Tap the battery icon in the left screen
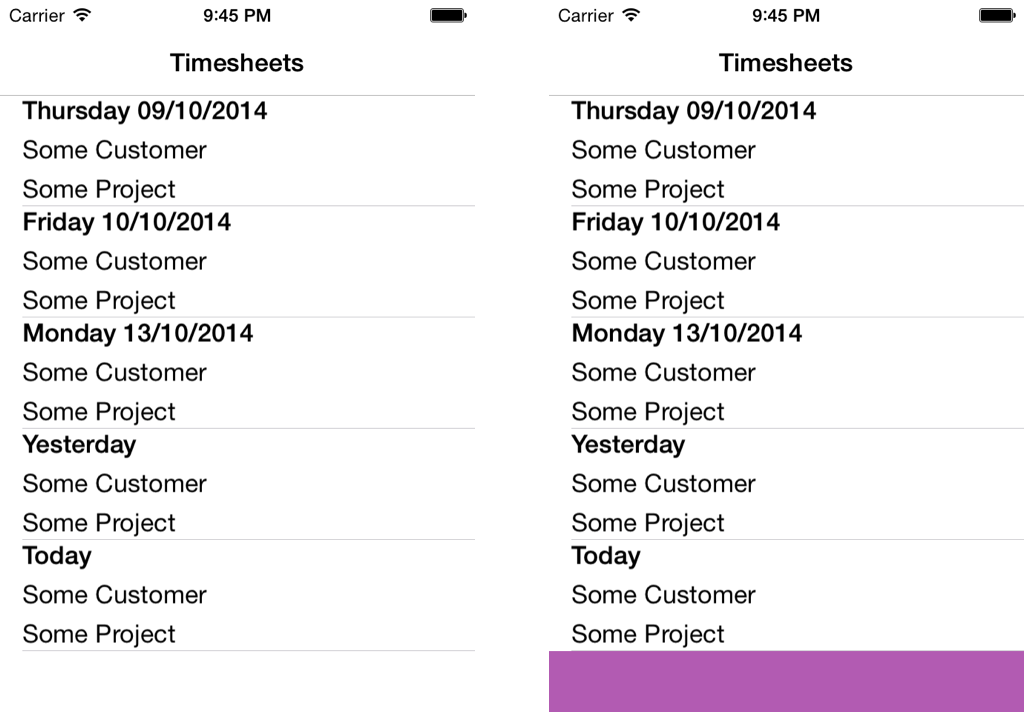The height and width of the screenshot is (712, 1024). click(448, 15)
